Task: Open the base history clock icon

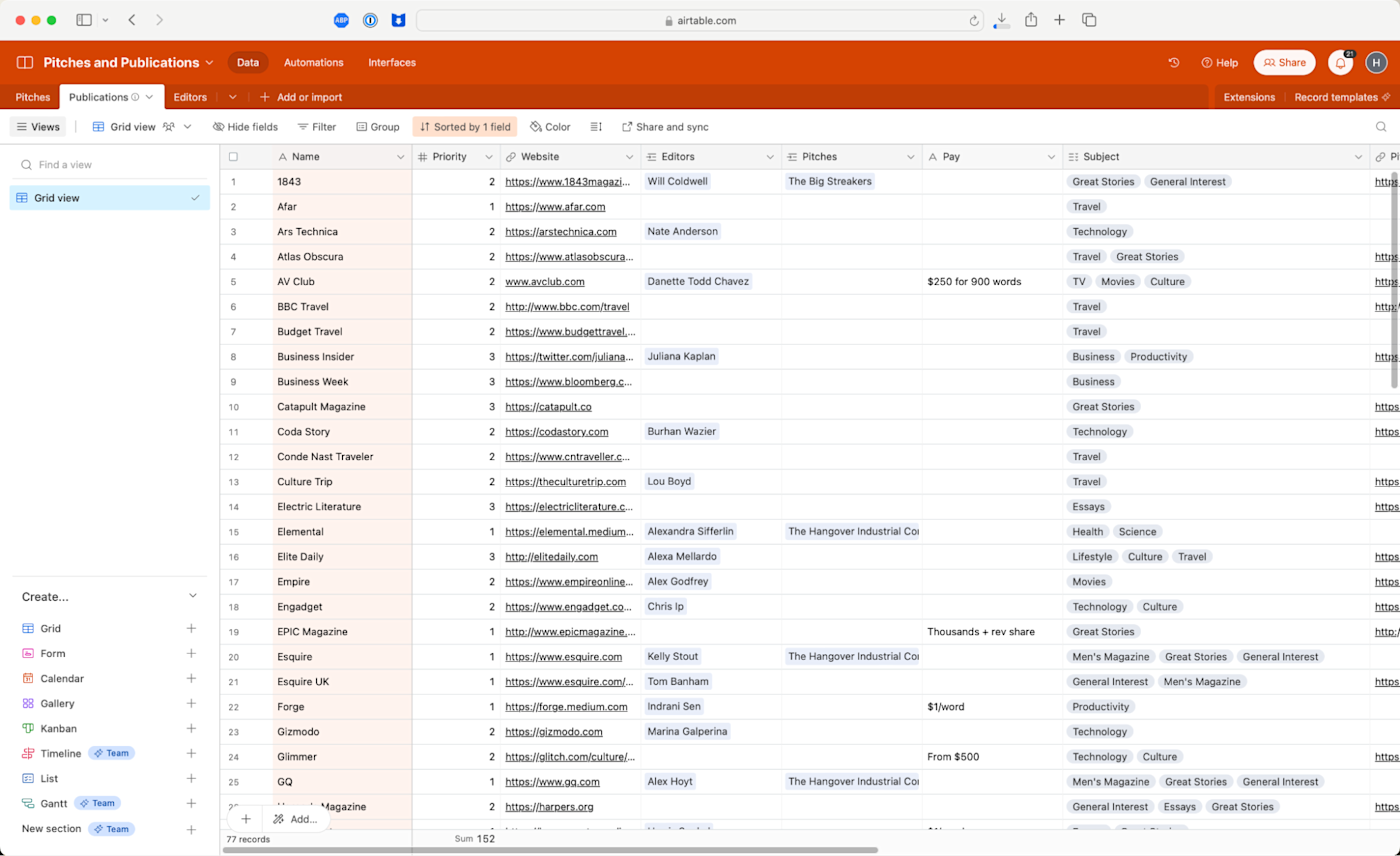Action: pos(1174,62)
